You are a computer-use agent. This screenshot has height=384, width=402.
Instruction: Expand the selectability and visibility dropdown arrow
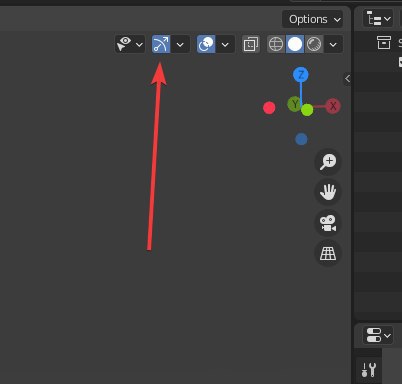click(x=140, y=44)
